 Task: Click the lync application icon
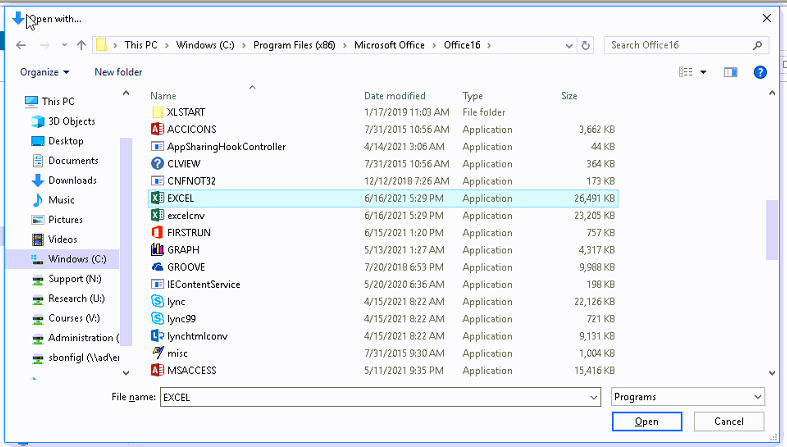[x=157, y=301]
